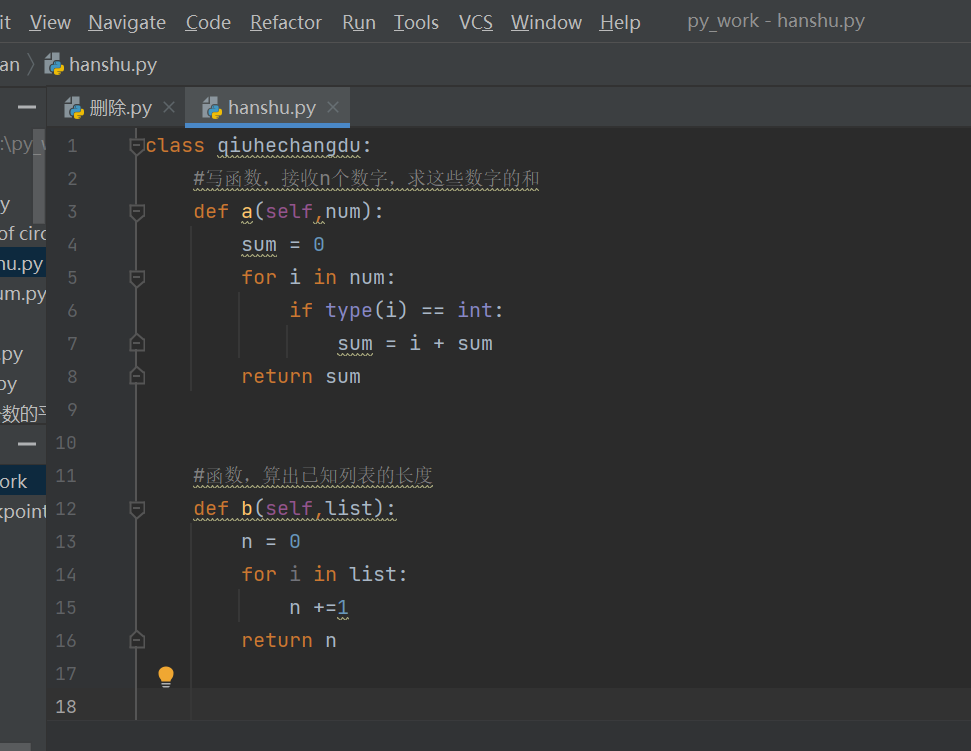The height and width of the screenshot is (751, 971).
Task: Select the file ending um.py in project tree
Action: click(x=23, y=293)
